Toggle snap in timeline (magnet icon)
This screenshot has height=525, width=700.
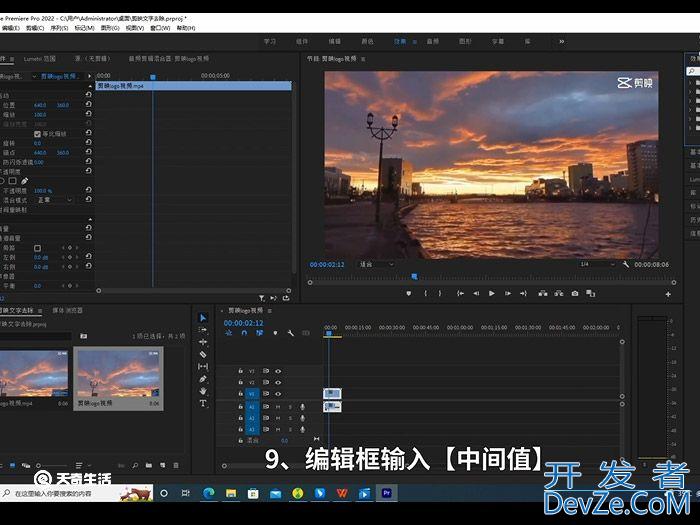[244, 333]
